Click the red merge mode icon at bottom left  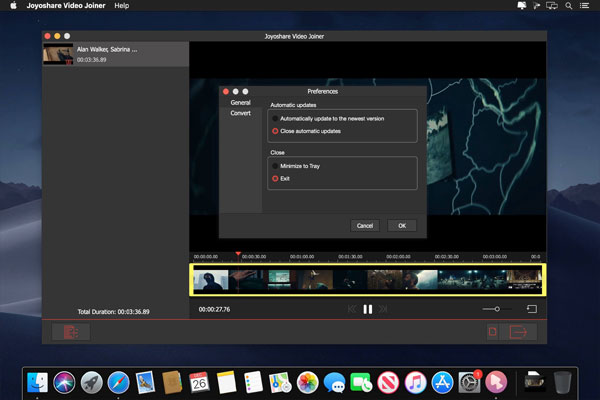pyautogui.click(x=71, y=332)
